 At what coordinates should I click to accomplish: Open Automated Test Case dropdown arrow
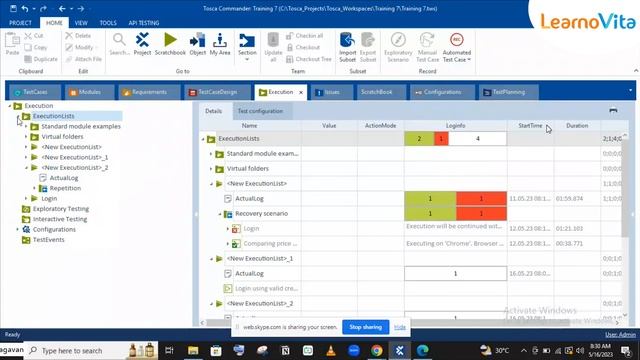(469, 60)
